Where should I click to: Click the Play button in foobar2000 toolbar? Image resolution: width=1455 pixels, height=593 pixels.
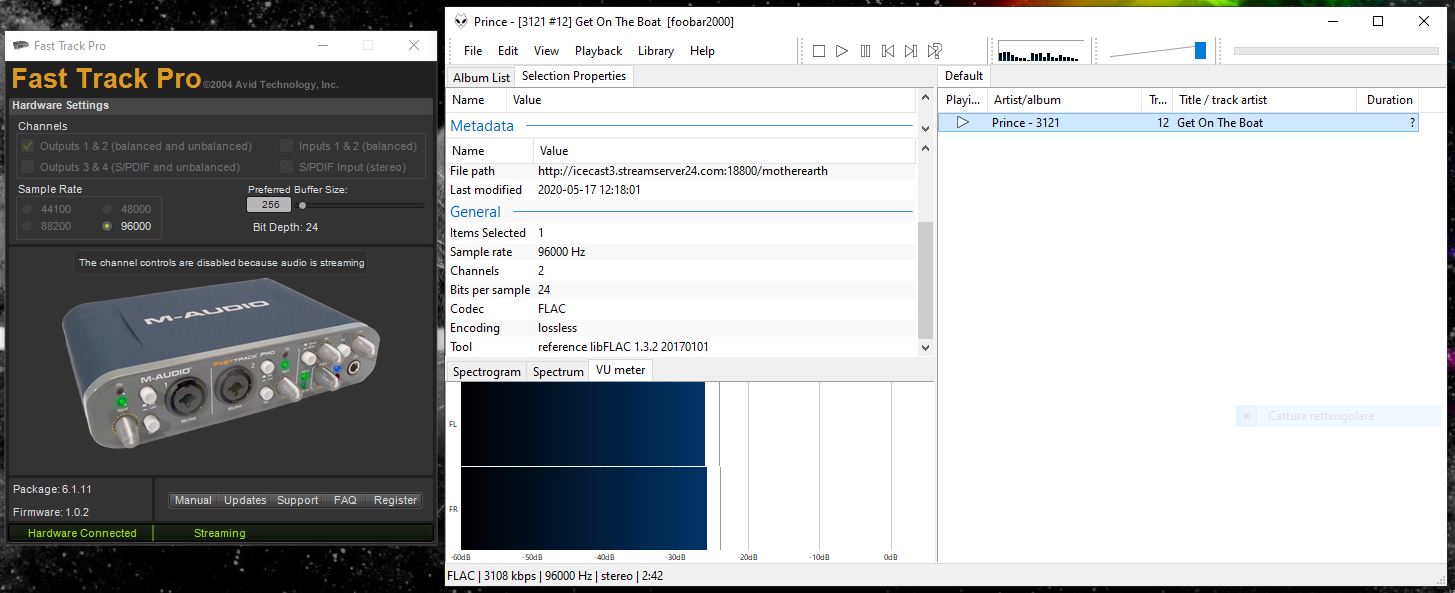(x=842, y=51)
